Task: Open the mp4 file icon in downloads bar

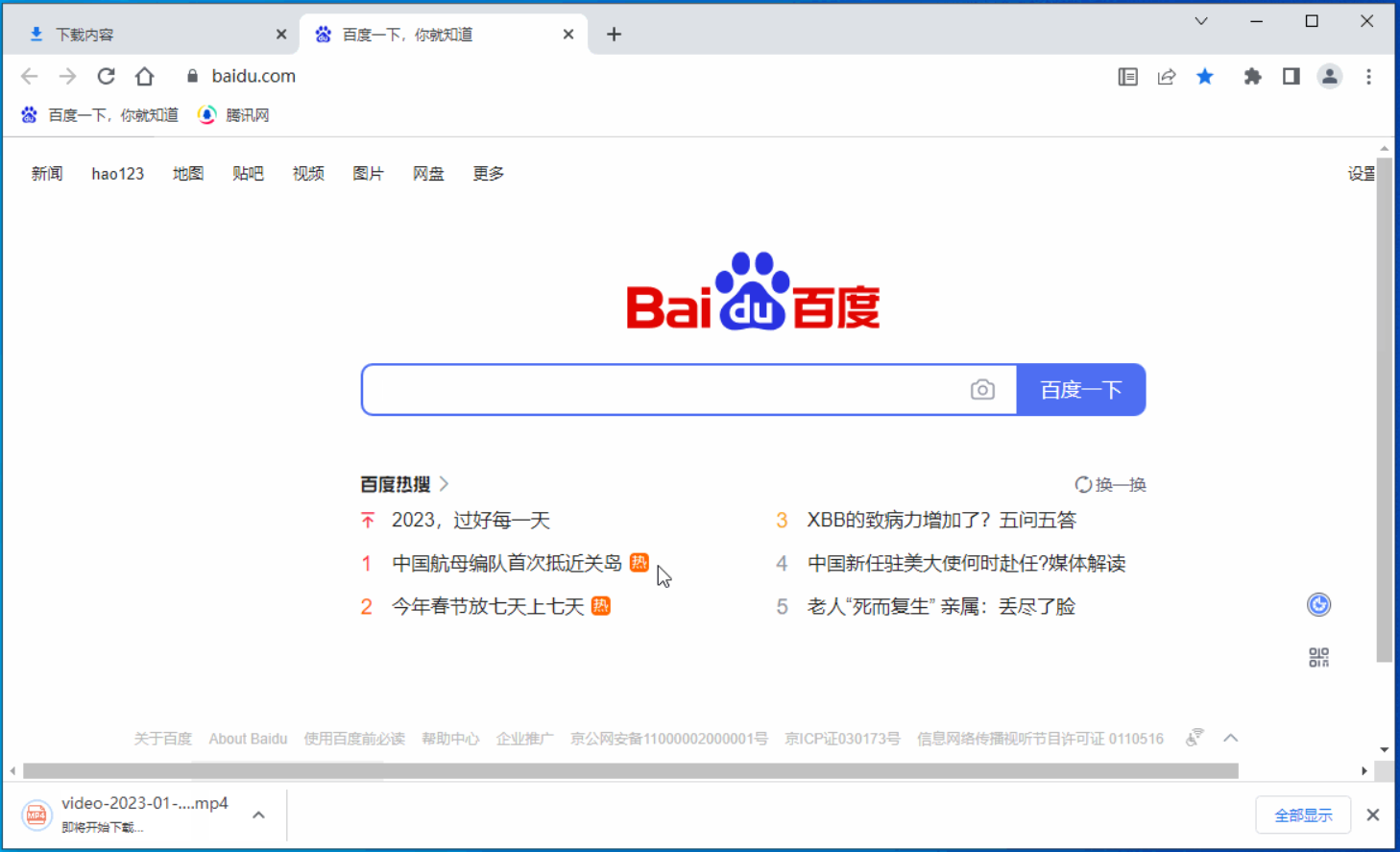Action: [x=36, y=815]
